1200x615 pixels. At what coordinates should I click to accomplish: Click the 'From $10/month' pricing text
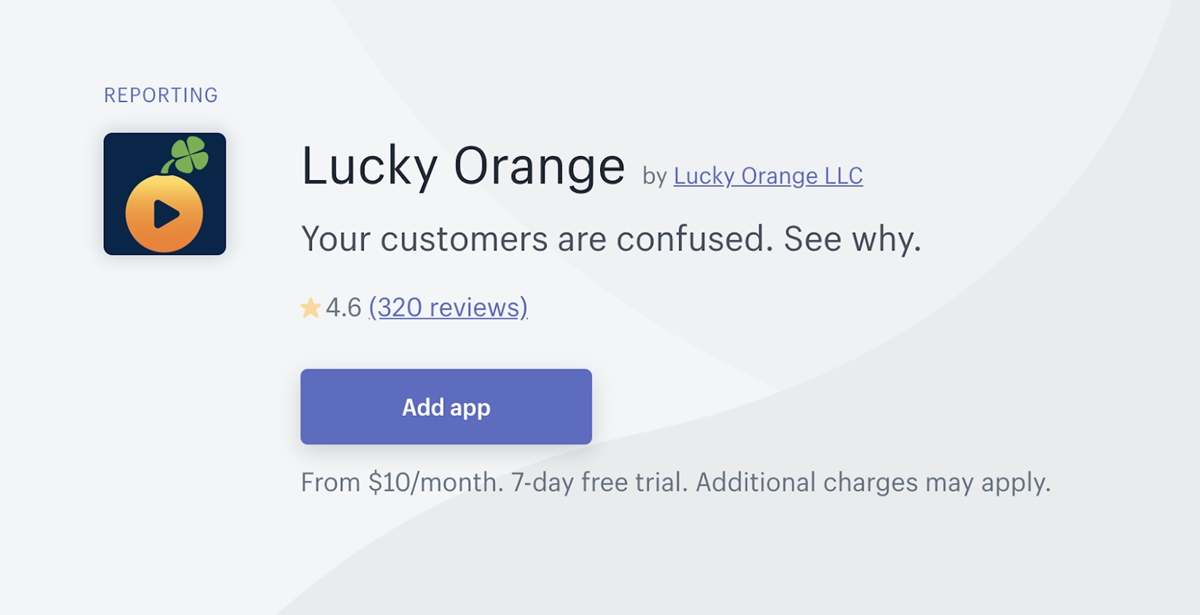pyautogui.click(x=402, y=483)
